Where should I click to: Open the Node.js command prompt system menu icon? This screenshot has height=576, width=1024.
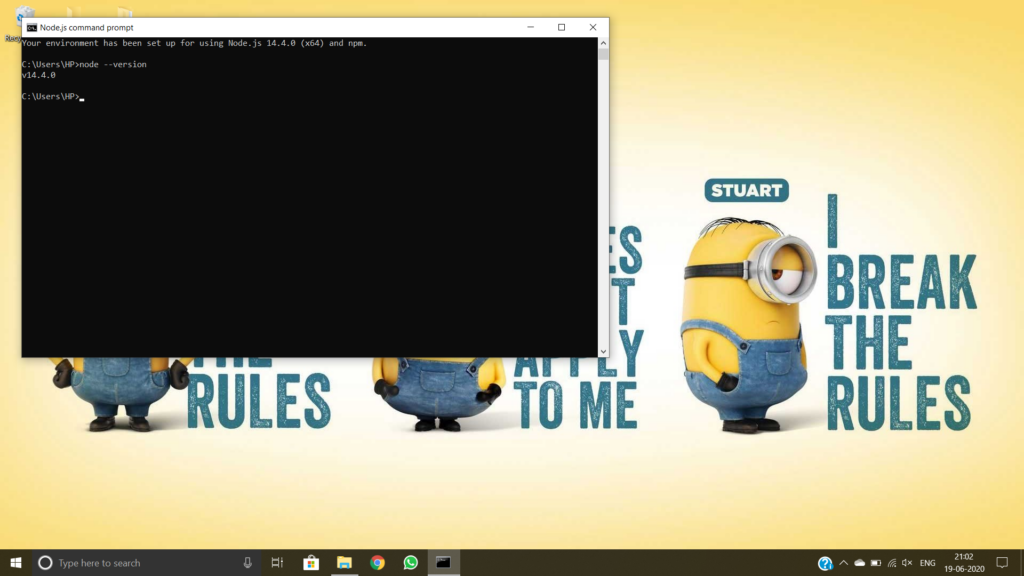[x=31, y=27]
